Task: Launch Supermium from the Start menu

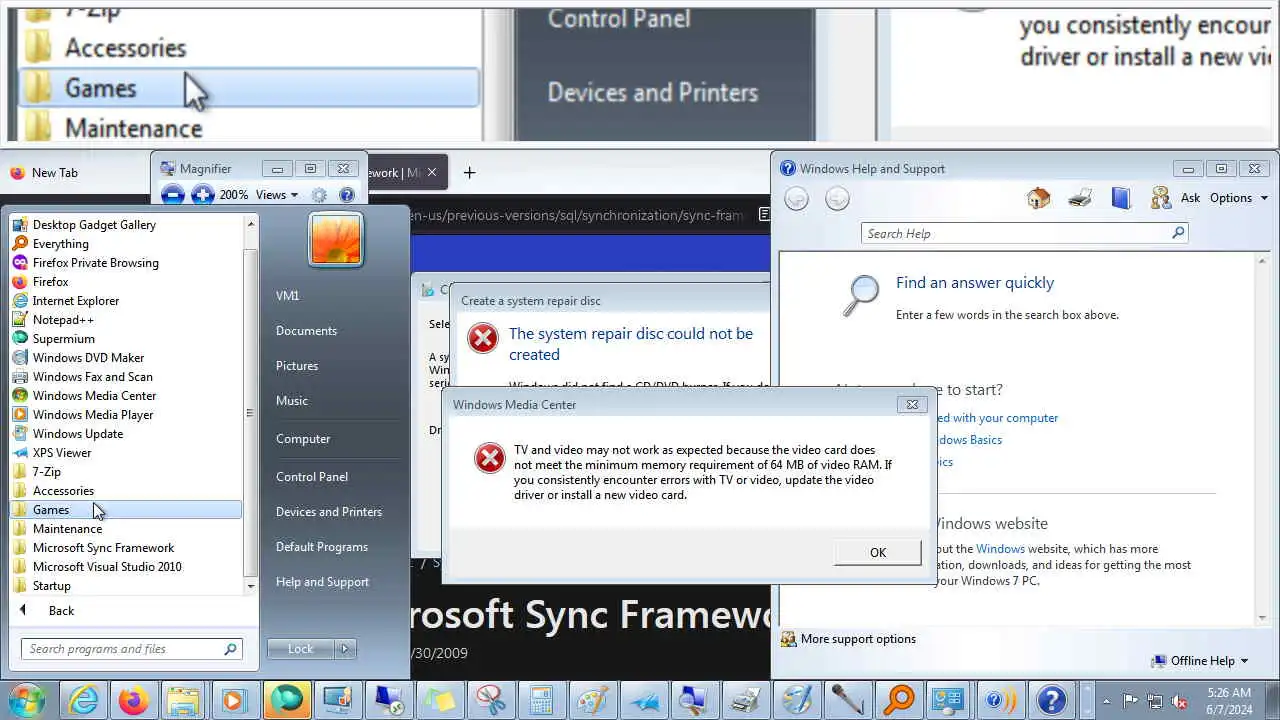Action: 126,339
